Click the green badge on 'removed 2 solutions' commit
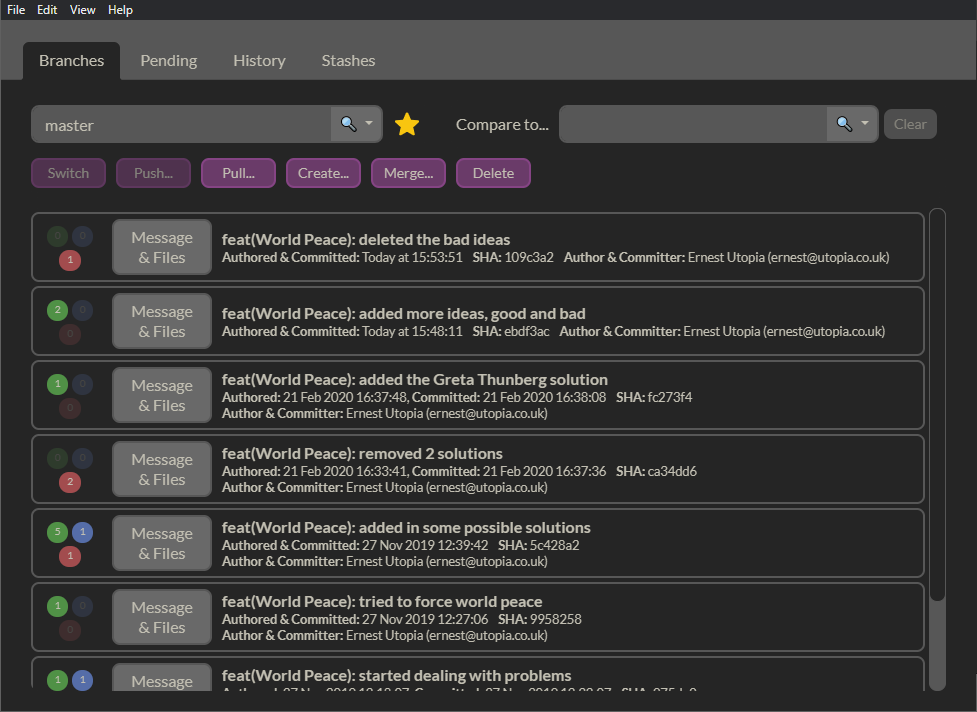Viewport: 977px width, 712px height. coord(57,457)
